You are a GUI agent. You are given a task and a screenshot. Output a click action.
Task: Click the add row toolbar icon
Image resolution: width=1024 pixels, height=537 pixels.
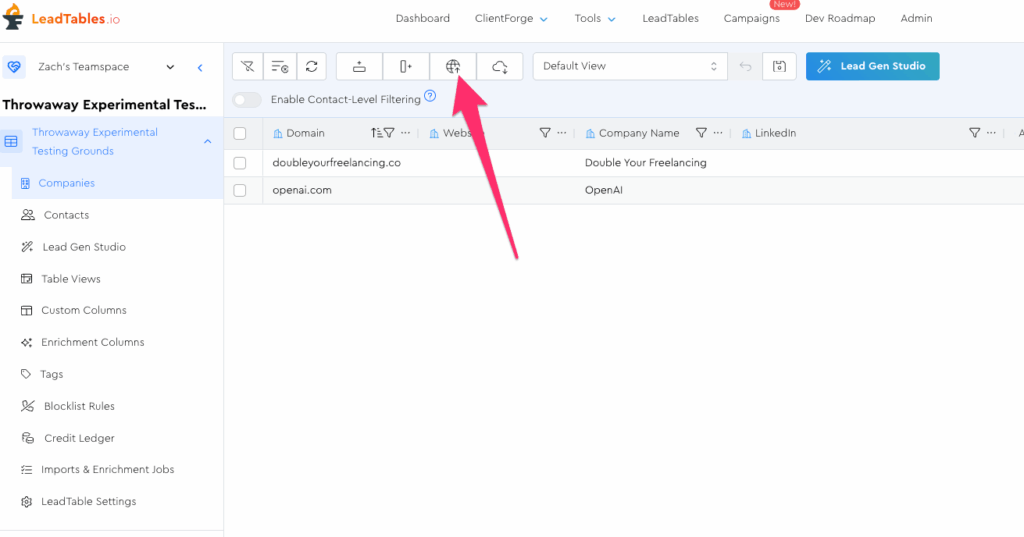359,67
